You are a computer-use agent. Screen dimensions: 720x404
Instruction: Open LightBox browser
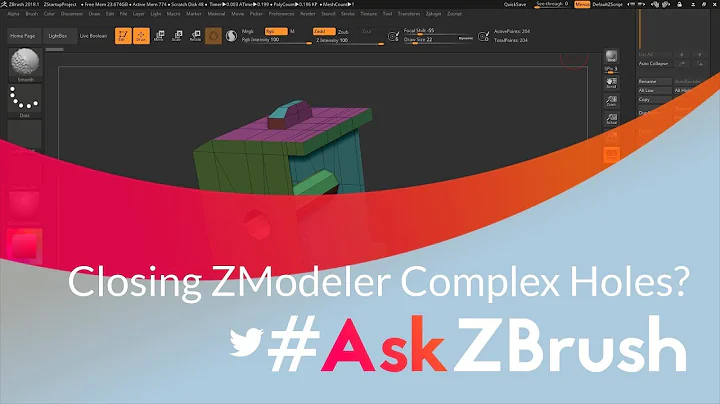point(58,36)
